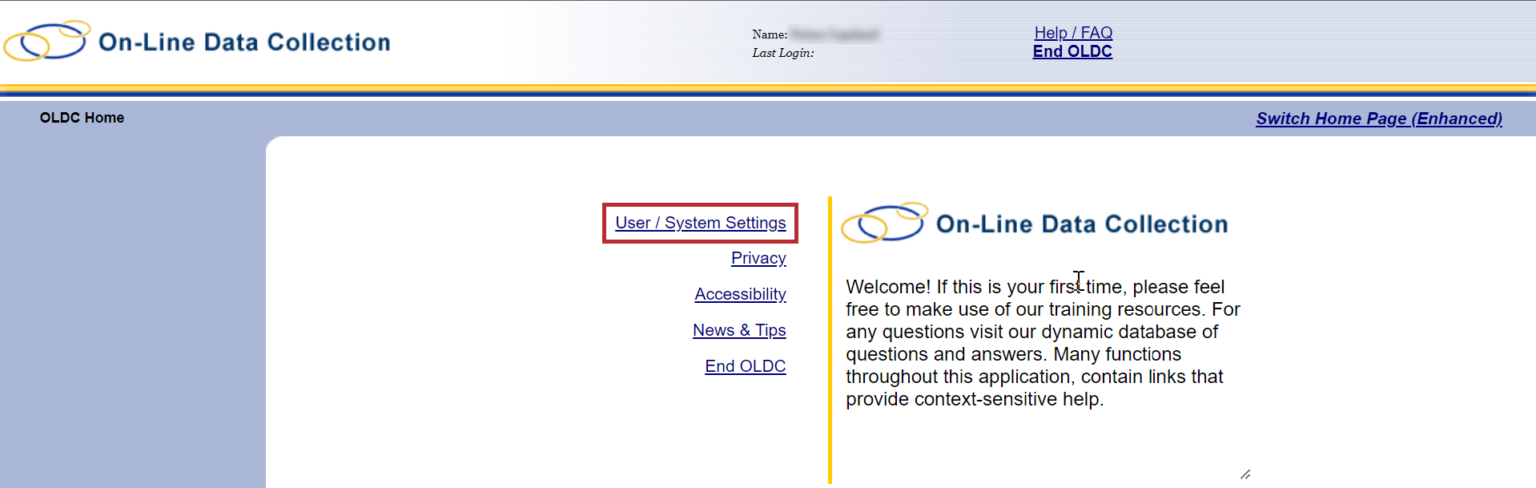The image size is (1536, 488).
Task: Switch Home Page to Enhanced view
Action: click(x=1378, y=119)
